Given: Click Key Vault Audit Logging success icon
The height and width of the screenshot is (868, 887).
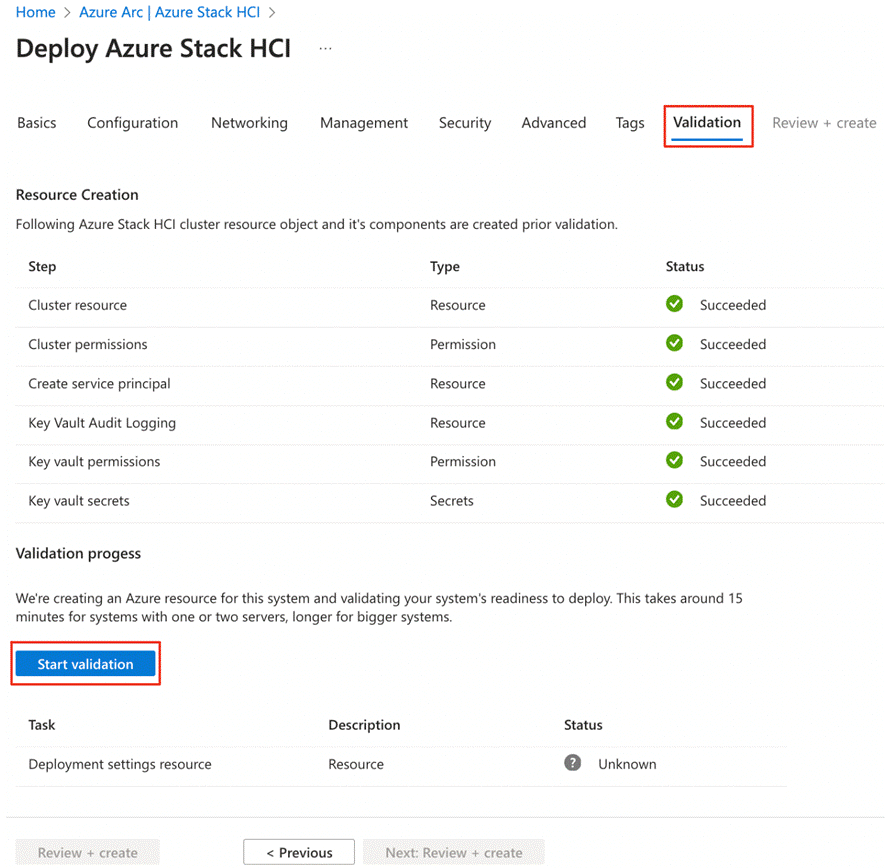Looking at the screenshot, I should (x=675, y=422).
